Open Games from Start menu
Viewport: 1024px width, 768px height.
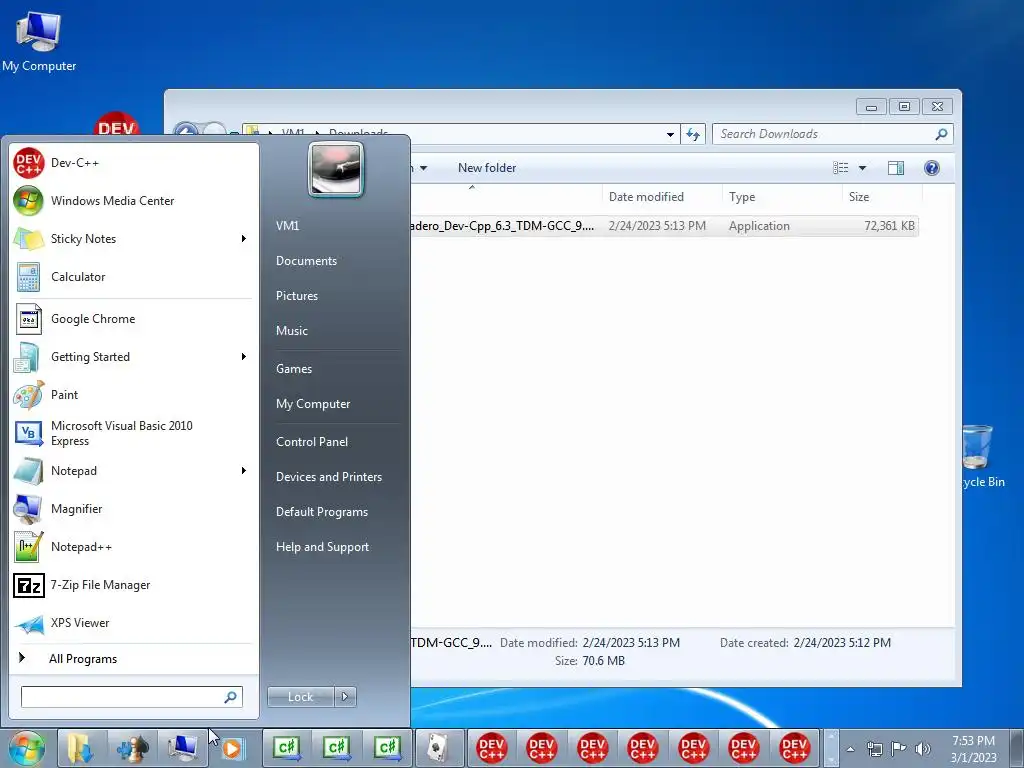point(294,368)
